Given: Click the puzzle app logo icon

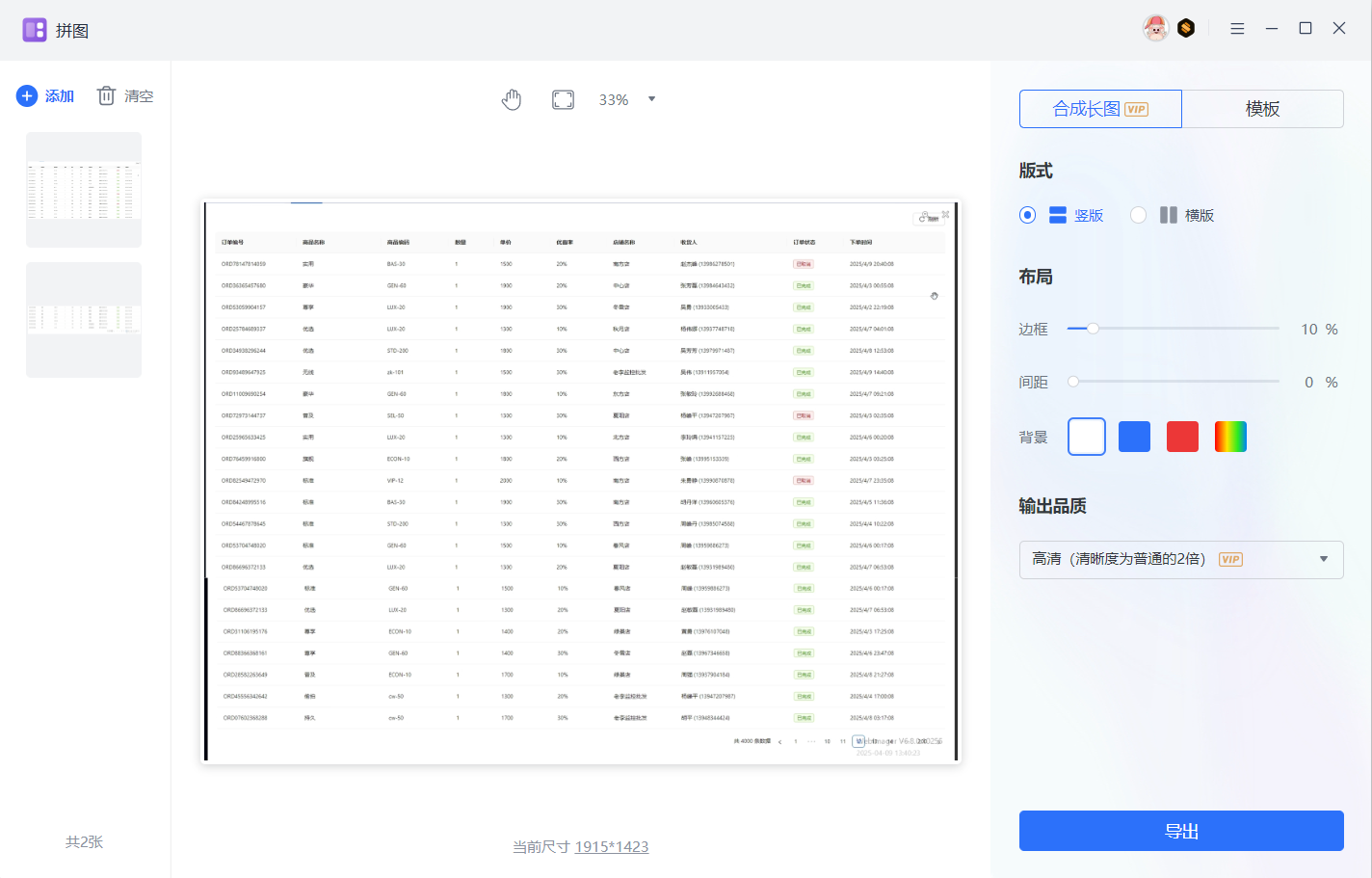Looking at the screenshot, I should (35, 30).
